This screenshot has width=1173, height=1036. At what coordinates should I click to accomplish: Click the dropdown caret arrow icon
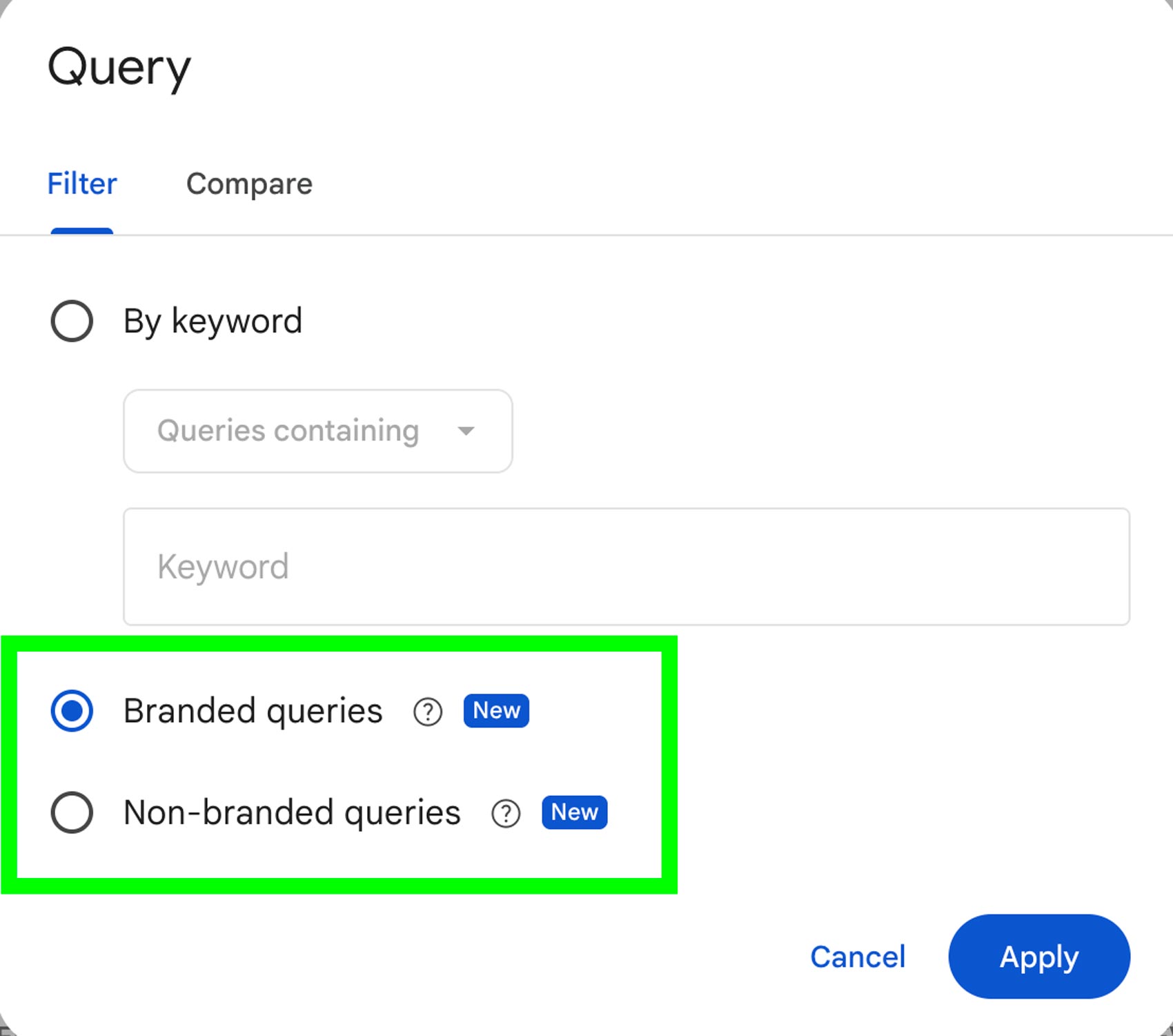466,431
